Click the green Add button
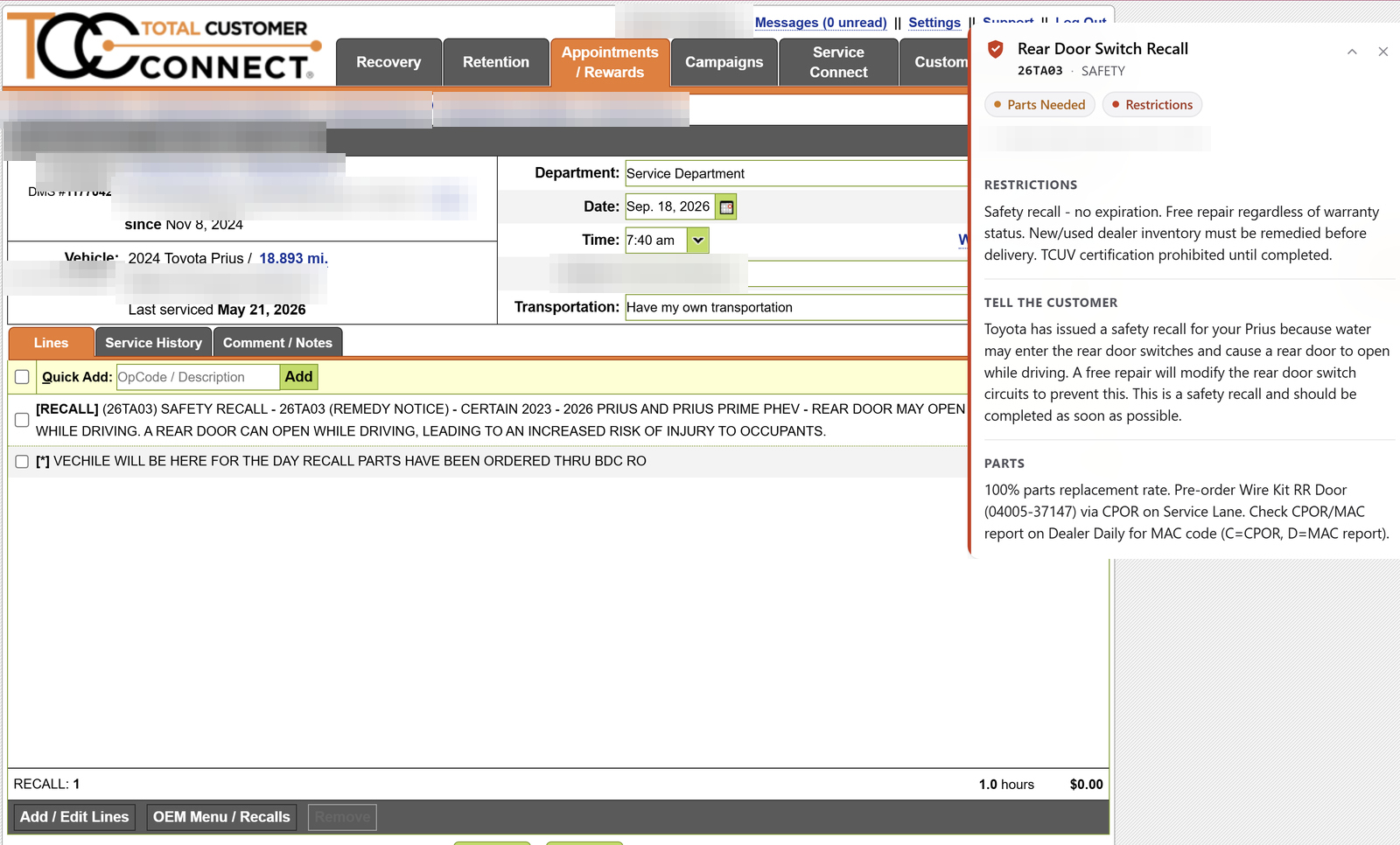Screen dimensions: 1400x845 298,377
